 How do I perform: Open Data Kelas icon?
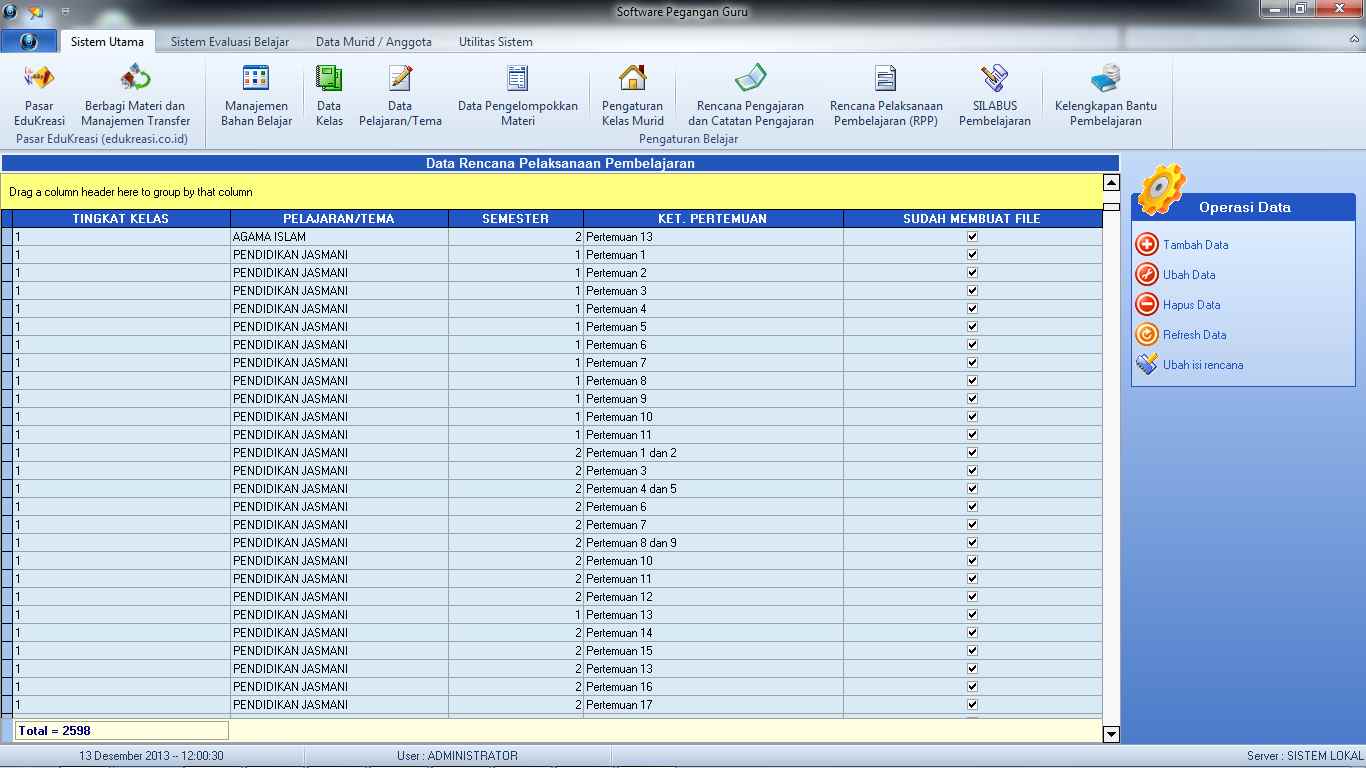pos(329,77)
